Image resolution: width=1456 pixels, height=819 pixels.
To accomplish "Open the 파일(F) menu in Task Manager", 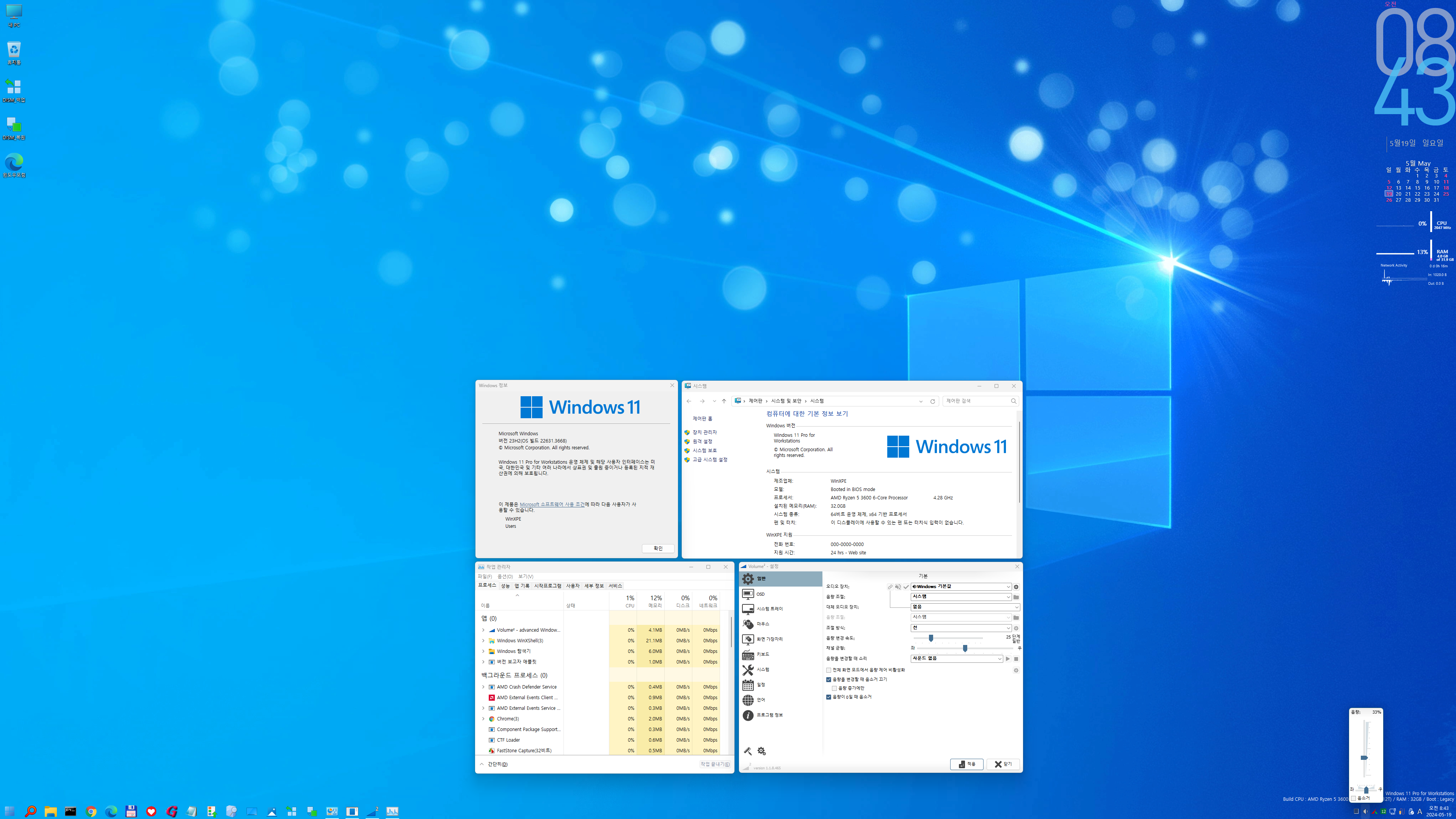I will click(485, 576).
